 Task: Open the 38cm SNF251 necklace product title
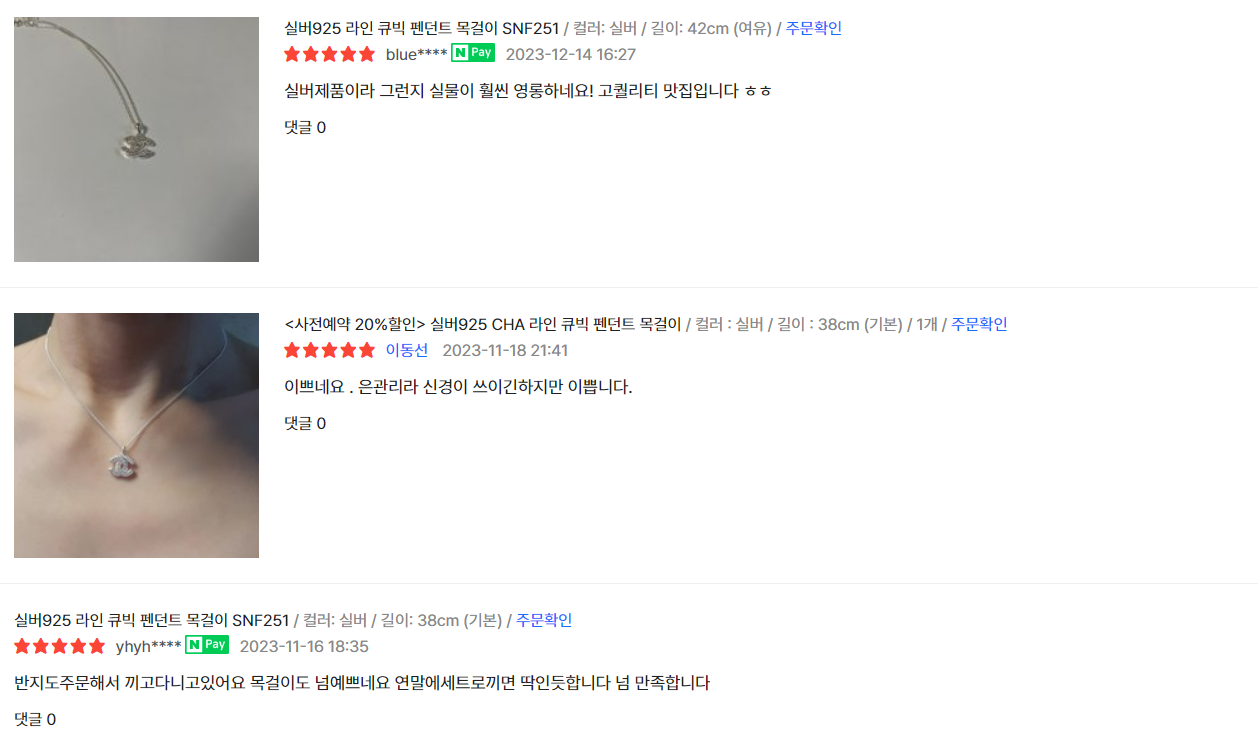pyautogui.click(x=151, y=620)
